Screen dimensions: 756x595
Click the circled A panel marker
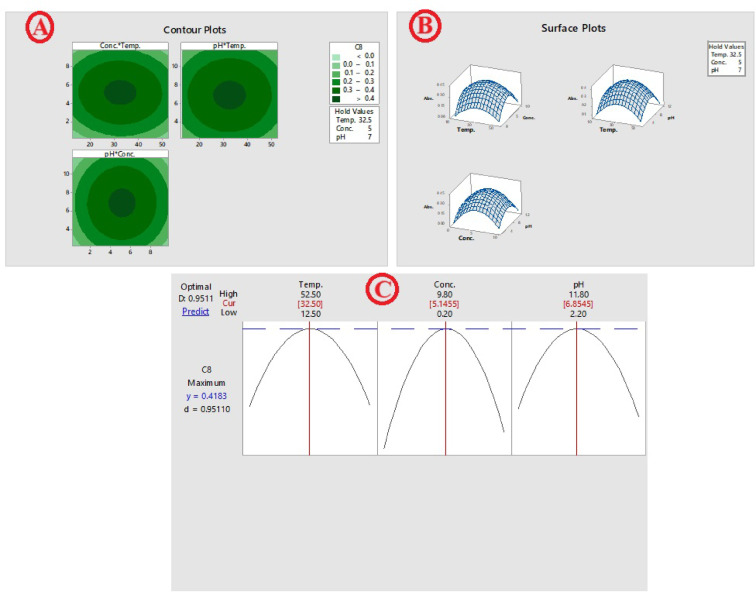[x=40, y=29]
